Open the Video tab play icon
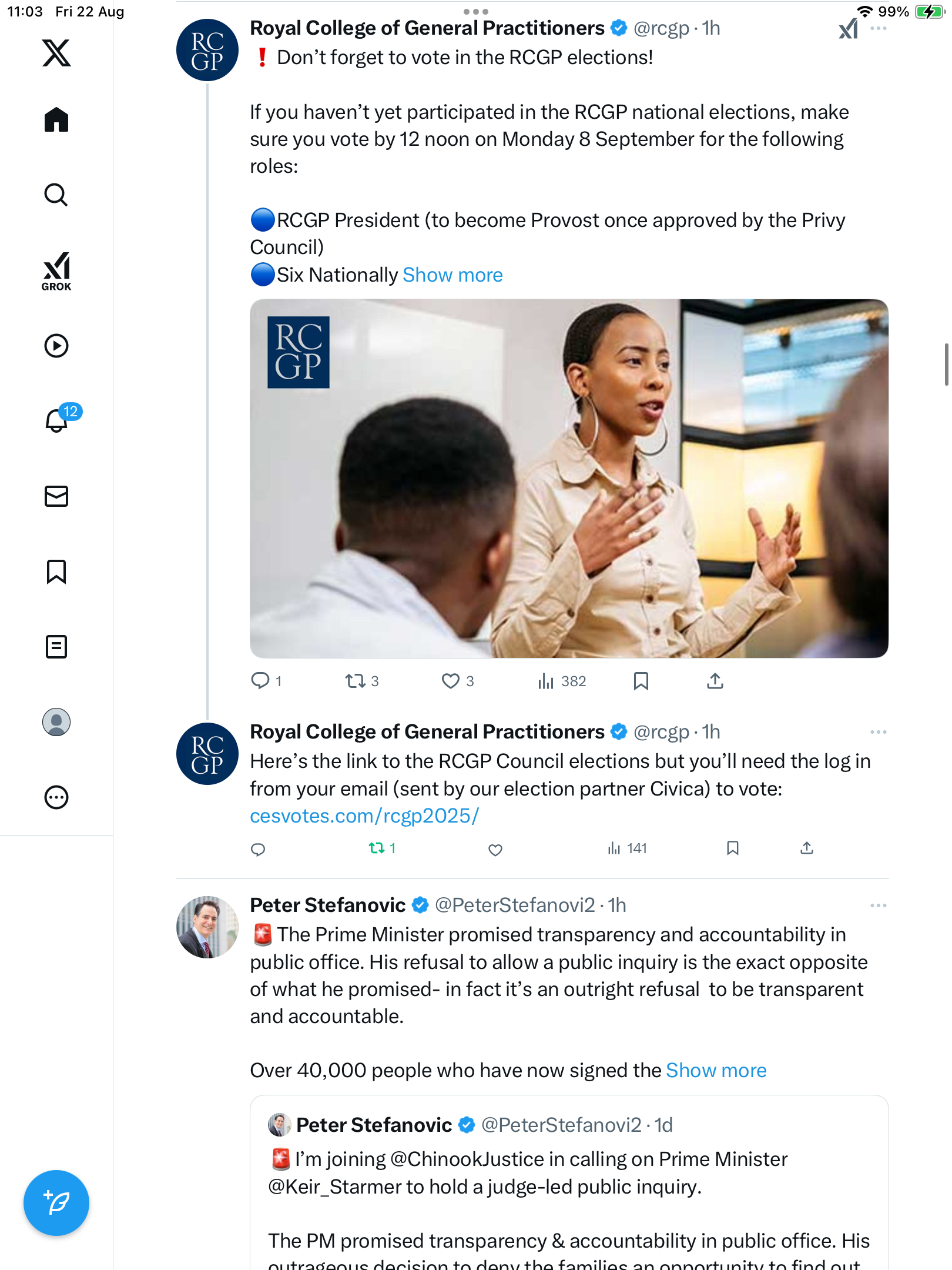Screen dimensions: 952x1270 pyautogui.click(x=56, y=346)
